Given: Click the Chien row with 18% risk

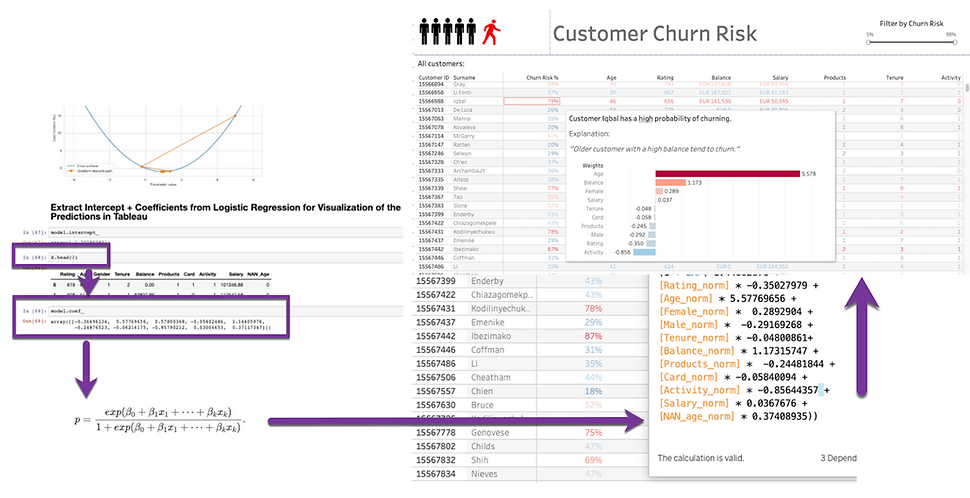Looking at the screenshot, I should point(531,391).
